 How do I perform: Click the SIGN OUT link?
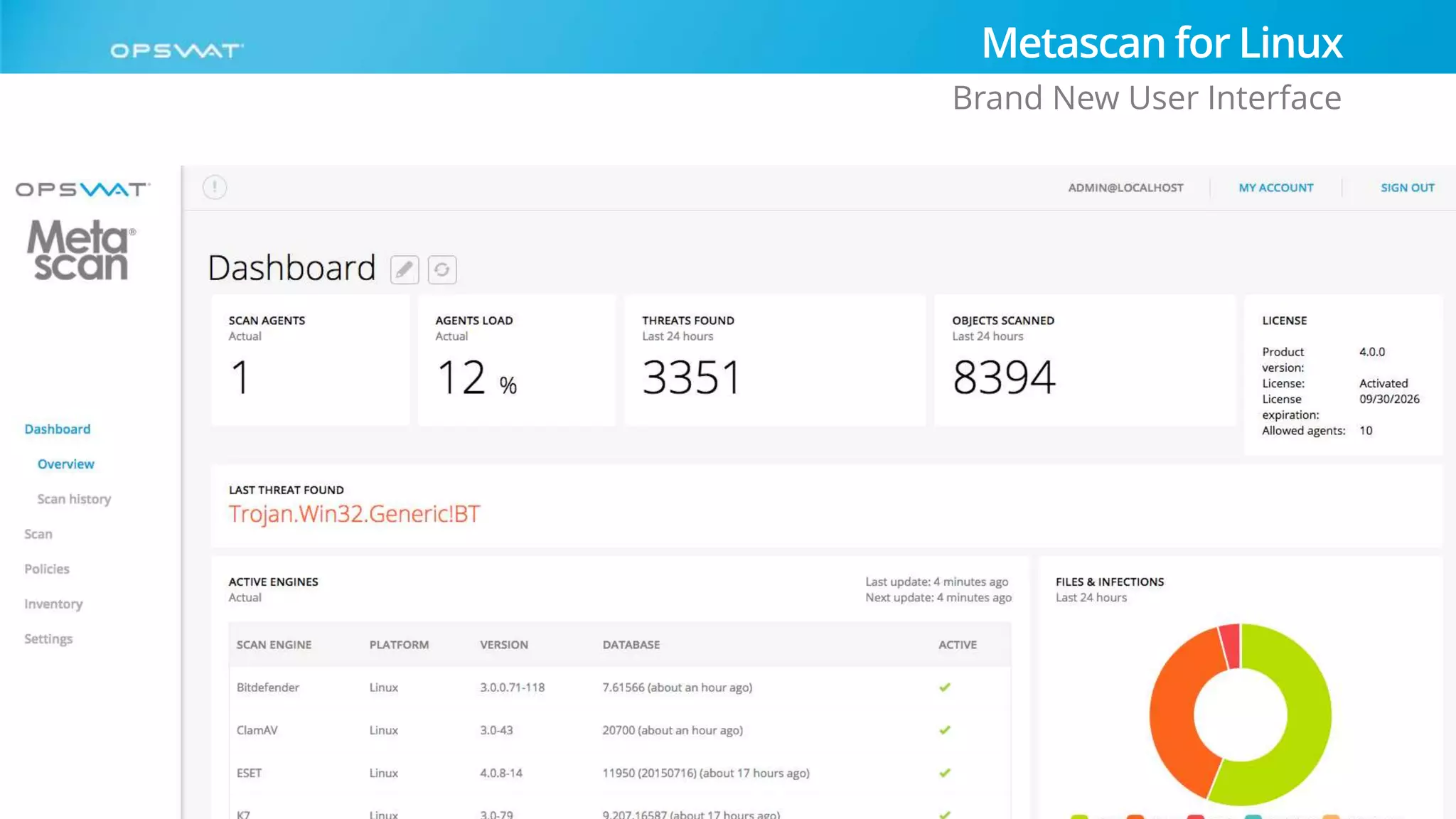coord(1408,188)
